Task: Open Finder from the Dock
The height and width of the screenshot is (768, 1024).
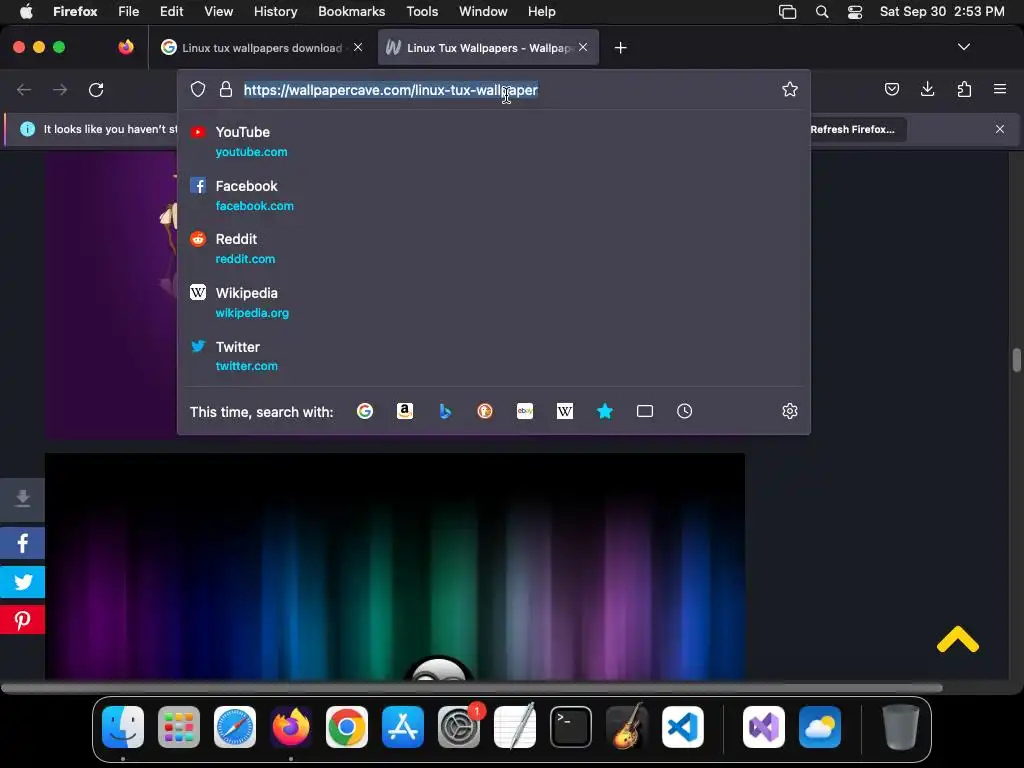Action: click(123, 727)
